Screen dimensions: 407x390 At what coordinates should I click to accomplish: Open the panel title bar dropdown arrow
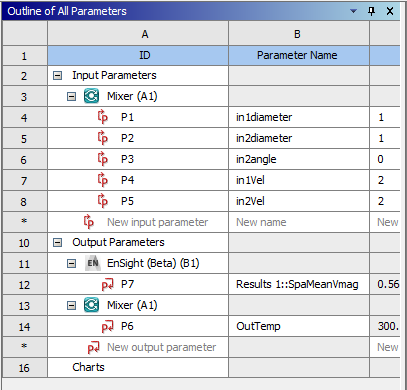click(353, 11)
